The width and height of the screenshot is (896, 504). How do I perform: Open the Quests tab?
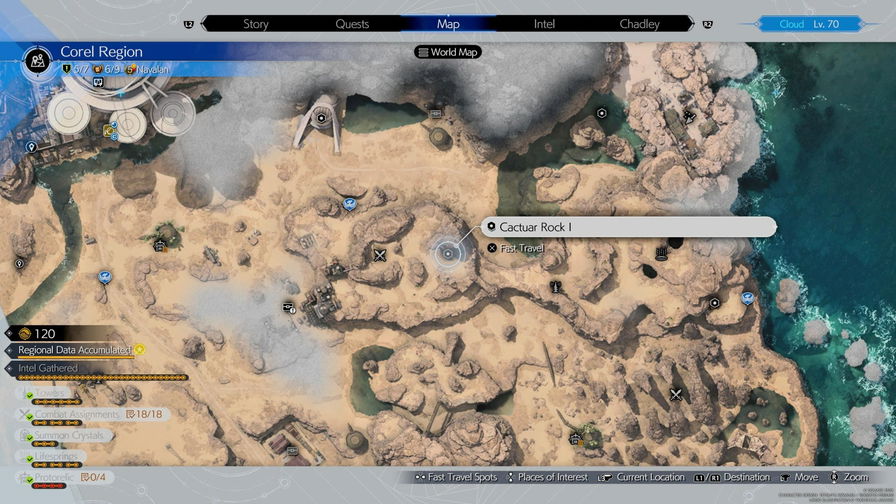352,24
